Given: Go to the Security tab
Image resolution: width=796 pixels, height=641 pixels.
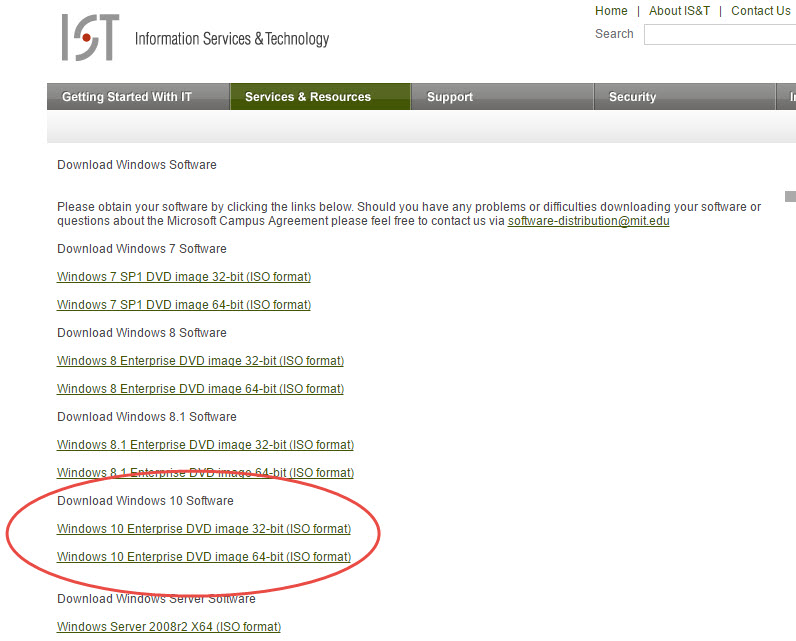Looking at the screenshot, I should pyautogui.click(x=684, y=96).
